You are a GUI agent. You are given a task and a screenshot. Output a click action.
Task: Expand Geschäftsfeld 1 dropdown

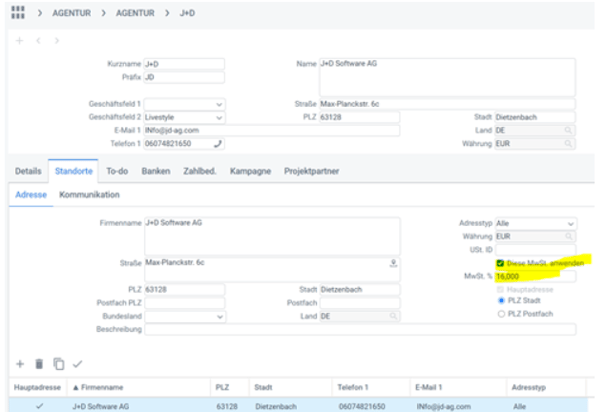tap(219, 105)
